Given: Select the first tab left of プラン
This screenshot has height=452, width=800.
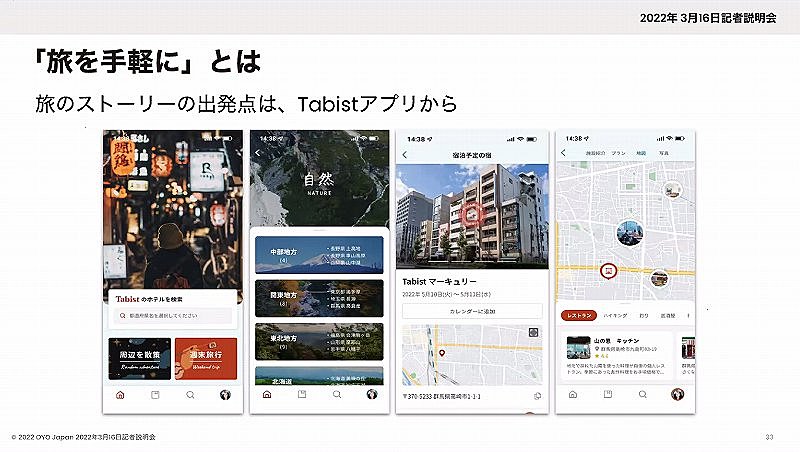Looking at the screenshot, I should tap(595, 153).
